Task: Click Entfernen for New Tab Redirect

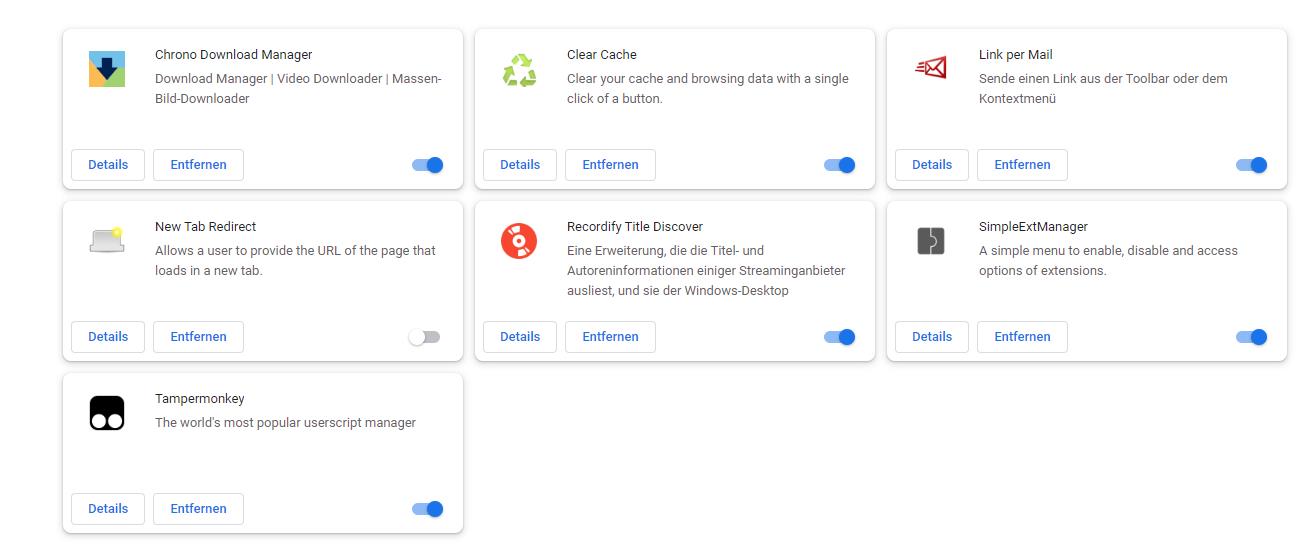Action: pos(198,337)
